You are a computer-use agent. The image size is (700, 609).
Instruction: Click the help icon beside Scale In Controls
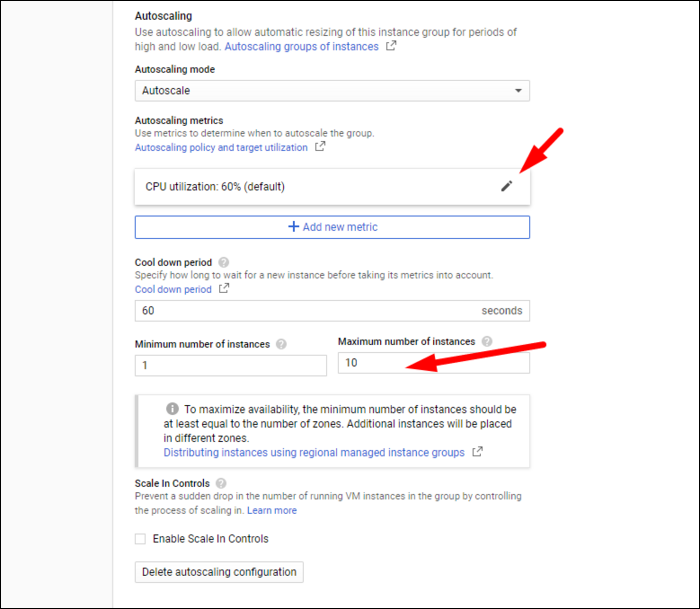pyautogui.click(x=221, y=483)
